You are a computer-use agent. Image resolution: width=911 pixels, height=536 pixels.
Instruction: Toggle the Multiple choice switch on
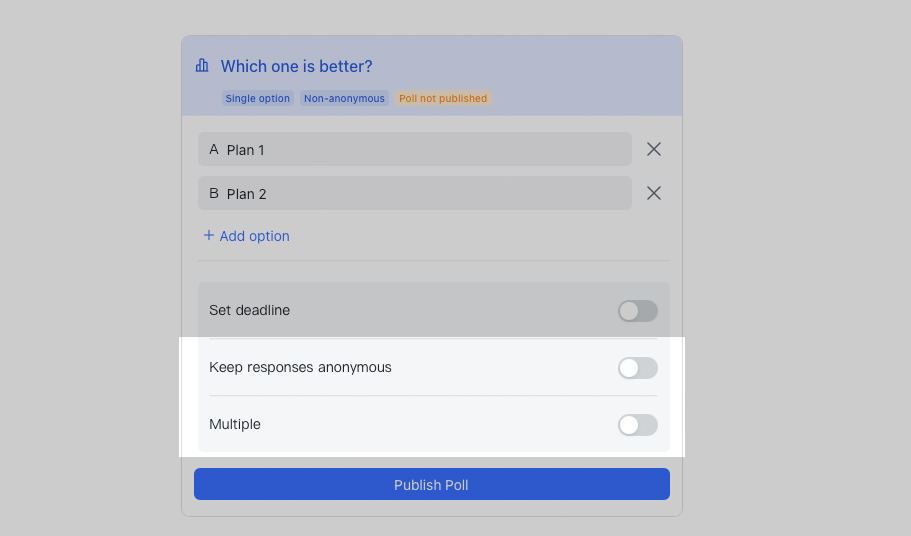pos(637,425)
